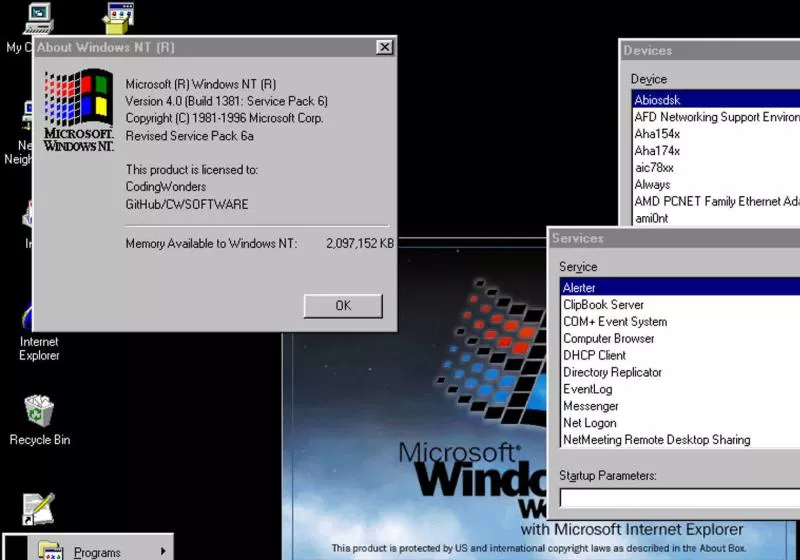Screen dimensions: 800x560
Task: Select the Always device entry
Action: click(x=716, y=184)
